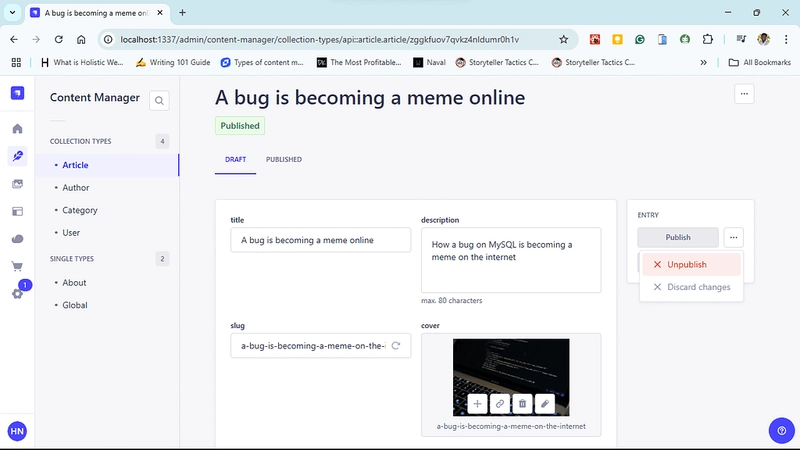800x450 pixels.
Task: Click the browser address bar URL
Action: [x=320, y=39]
